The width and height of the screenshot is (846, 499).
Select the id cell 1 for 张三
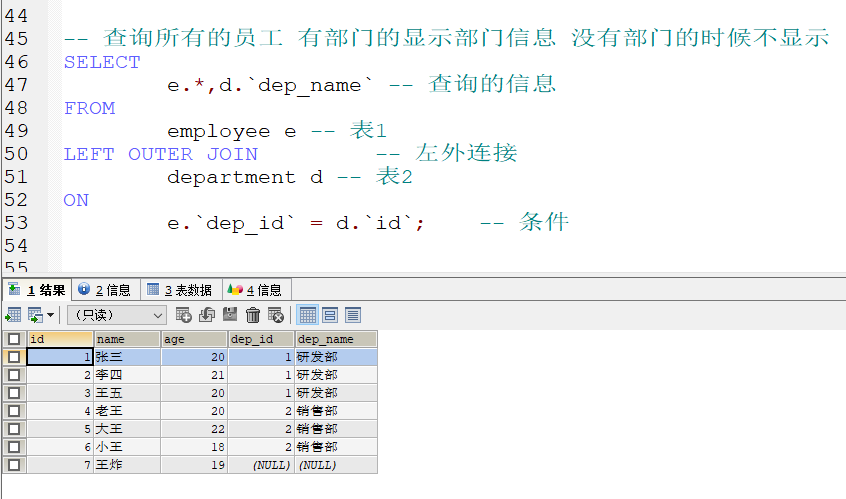(x=59, y=357)
